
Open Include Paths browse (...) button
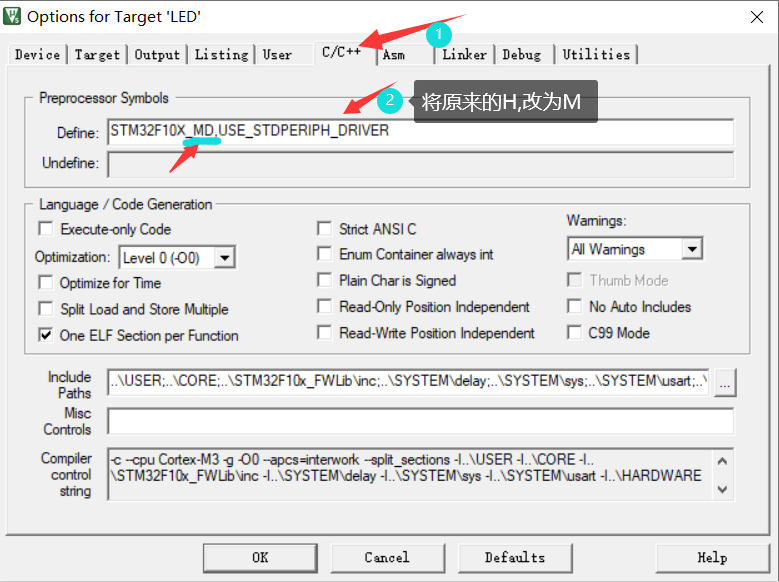click(x=725, y=383)
